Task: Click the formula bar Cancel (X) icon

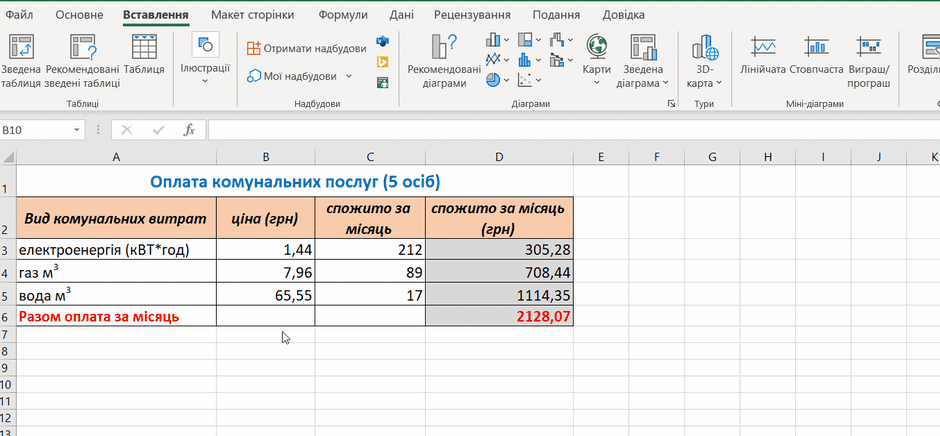Action: 126,130
